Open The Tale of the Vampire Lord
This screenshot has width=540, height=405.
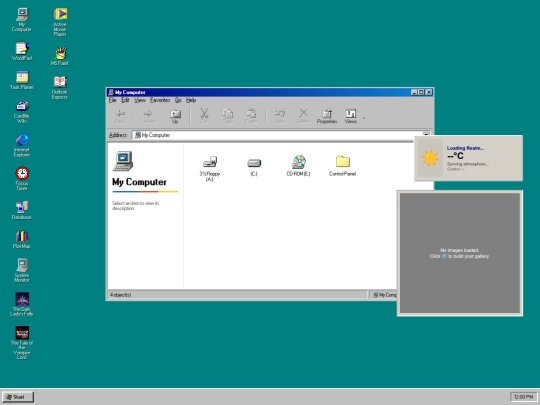tap(22, 342)
